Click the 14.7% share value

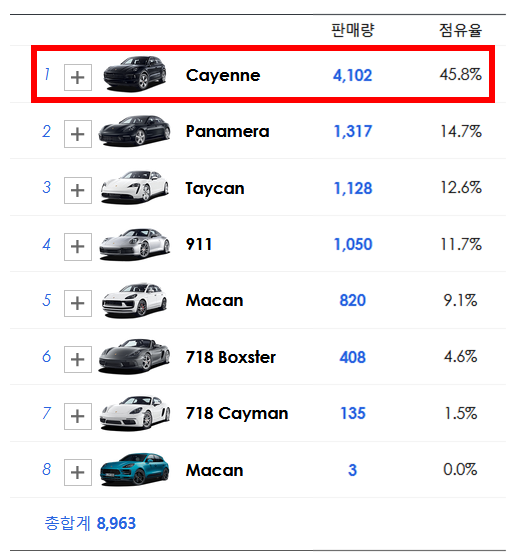461,131
